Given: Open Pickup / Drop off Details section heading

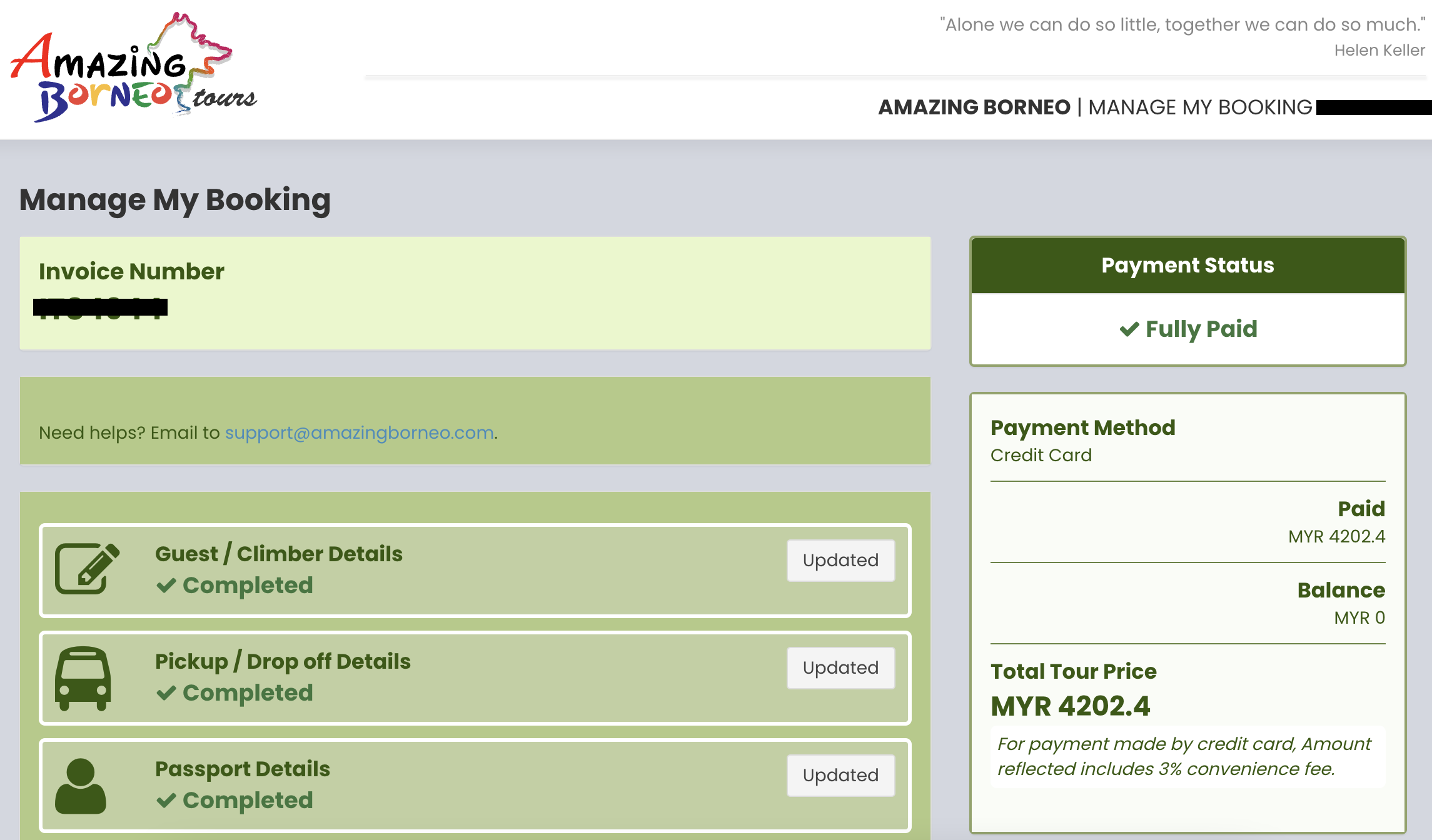Looking at the screenshot, I should coord(283,661).
